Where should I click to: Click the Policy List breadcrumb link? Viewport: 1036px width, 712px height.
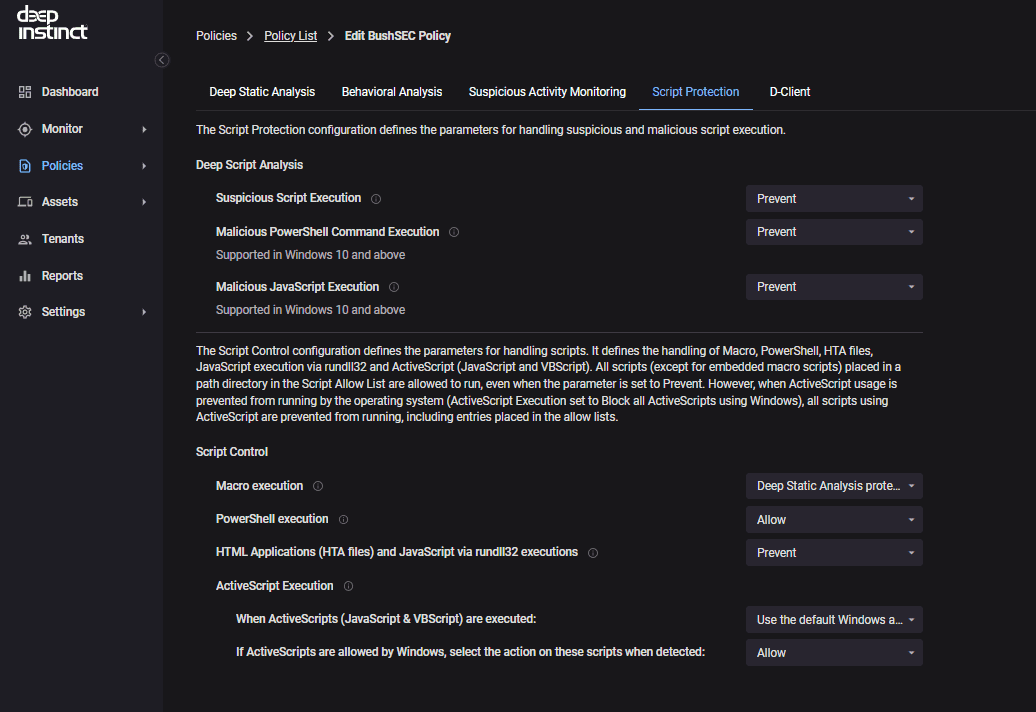coord(291,36)
